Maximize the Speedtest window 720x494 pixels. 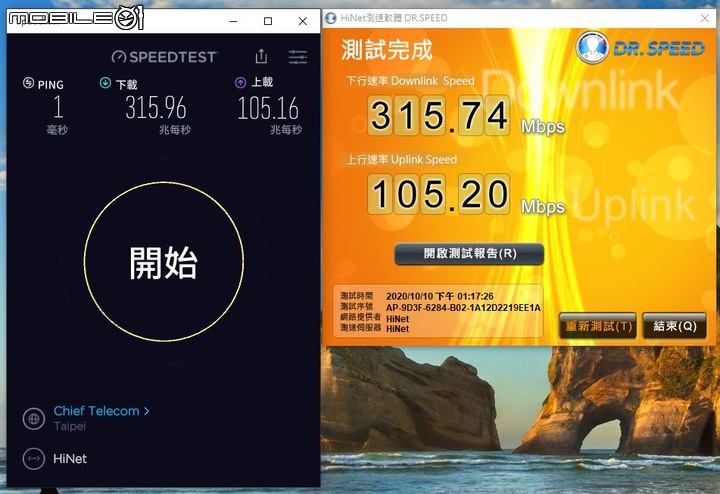tap(268, 21)
